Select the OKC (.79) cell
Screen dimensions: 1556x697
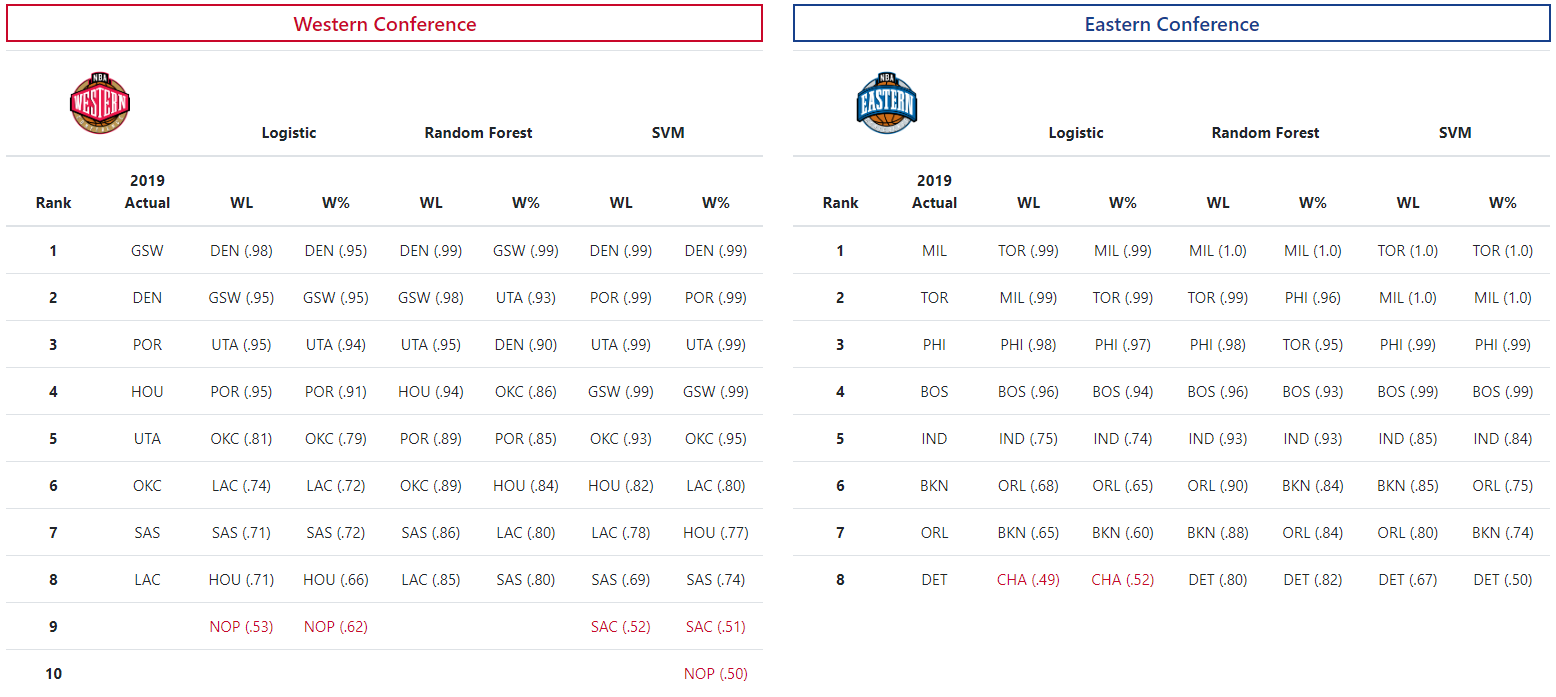[x=336, y=439]
